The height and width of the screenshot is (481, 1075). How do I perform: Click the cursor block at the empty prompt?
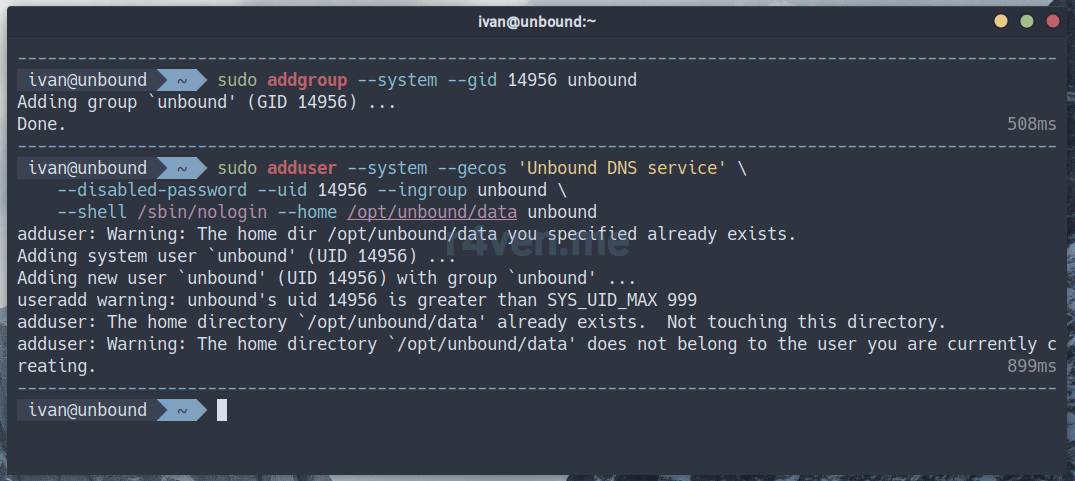coord(222,410)
